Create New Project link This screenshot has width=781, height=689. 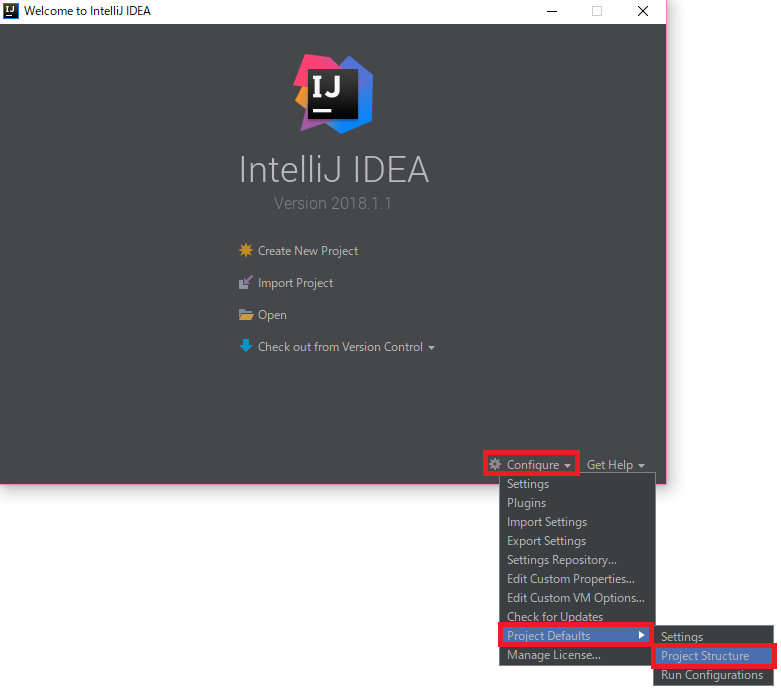point(308,251)
